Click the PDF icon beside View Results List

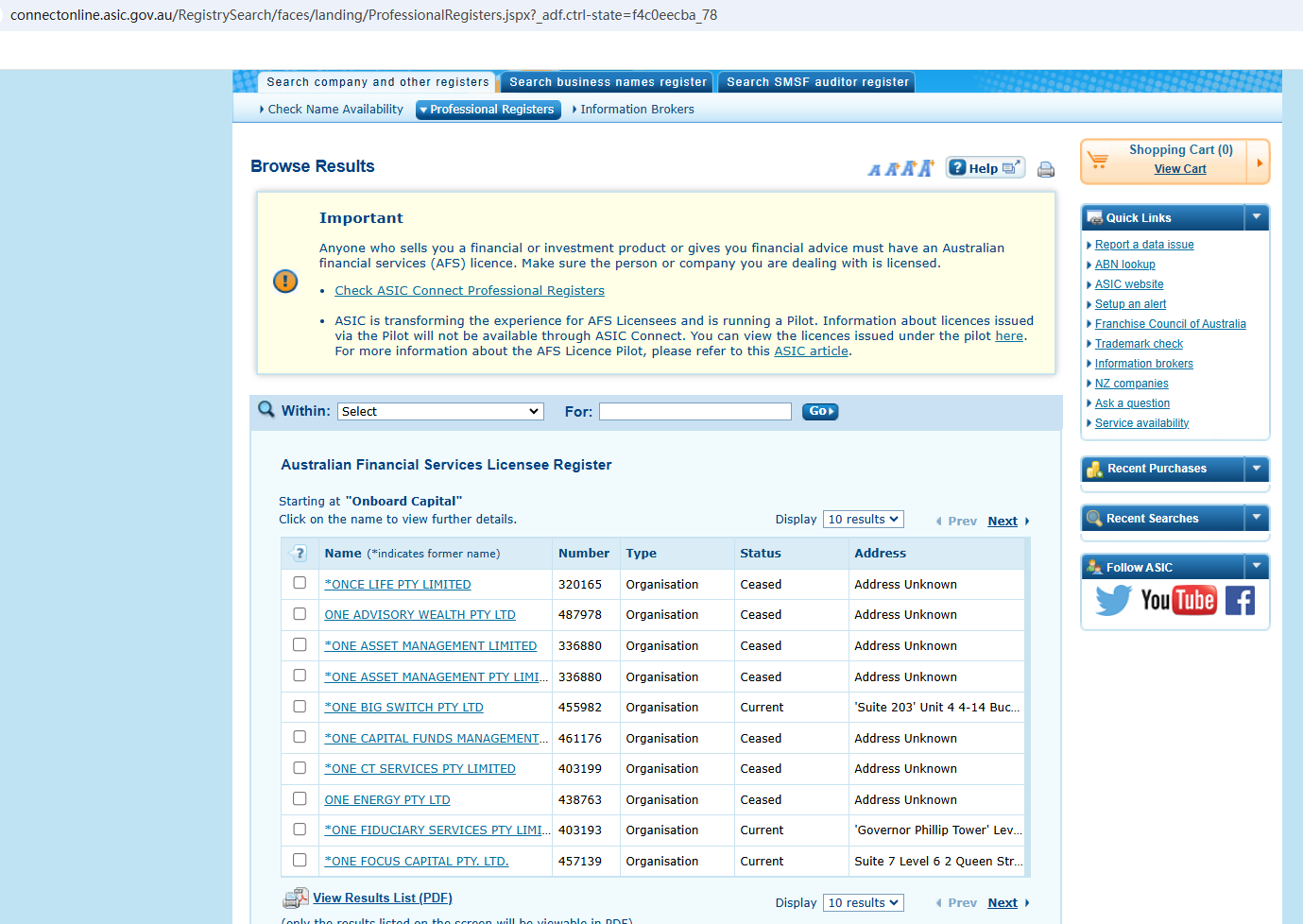tap(296, 898)
